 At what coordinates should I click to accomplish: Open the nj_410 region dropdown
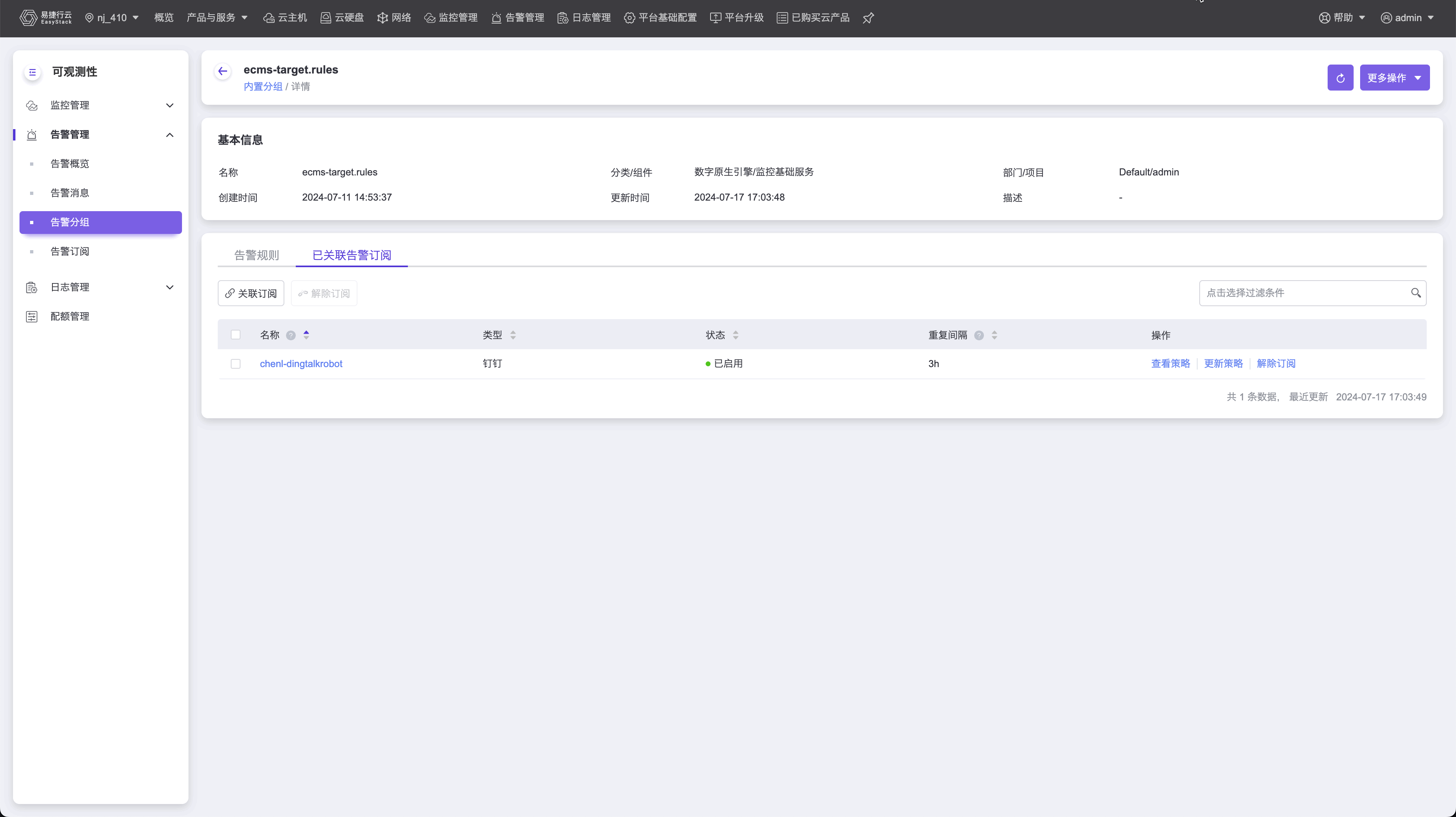coord(112,18)
